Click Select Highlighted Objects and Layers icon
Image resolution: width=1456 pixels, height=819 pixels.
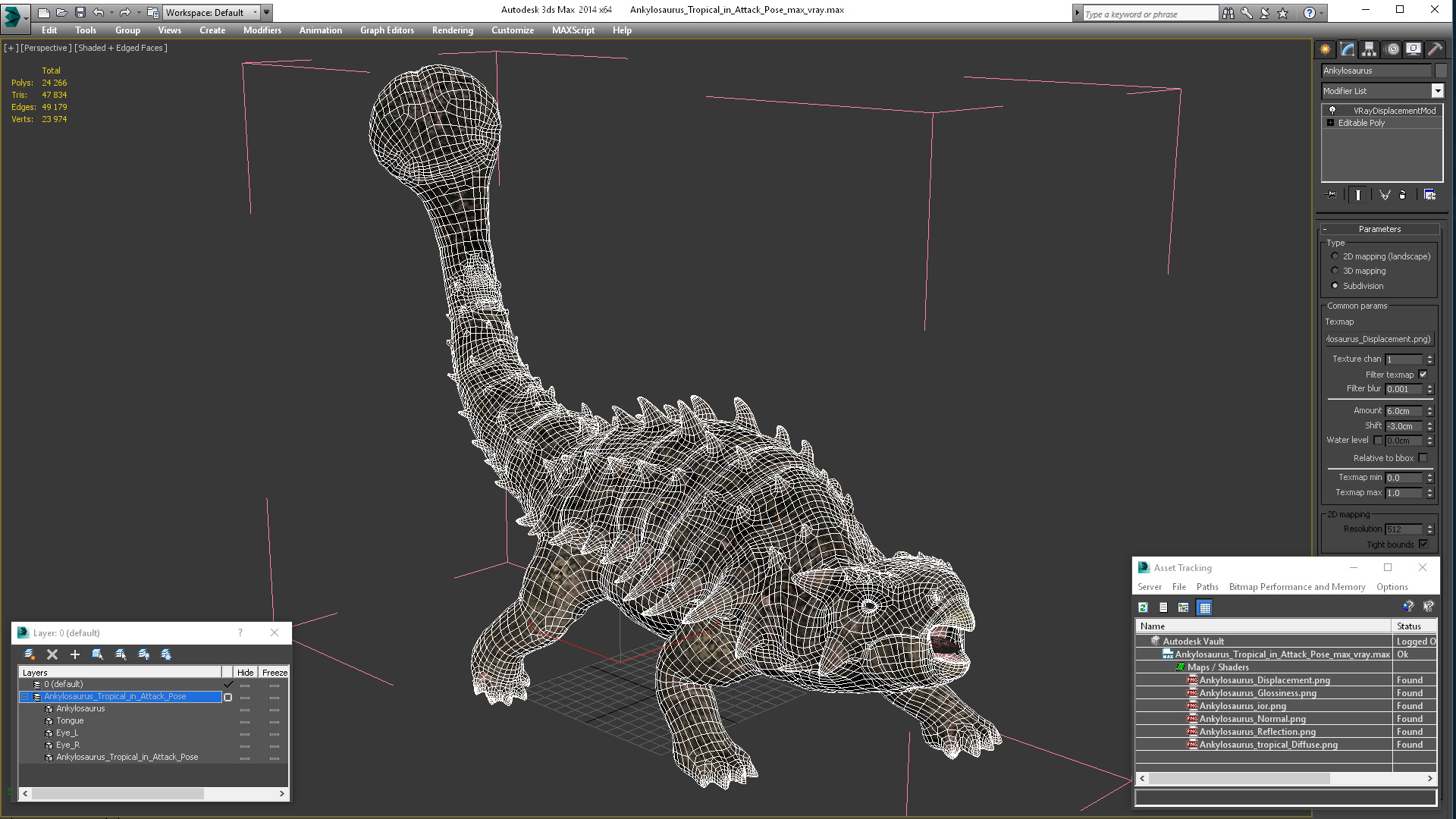97,654
